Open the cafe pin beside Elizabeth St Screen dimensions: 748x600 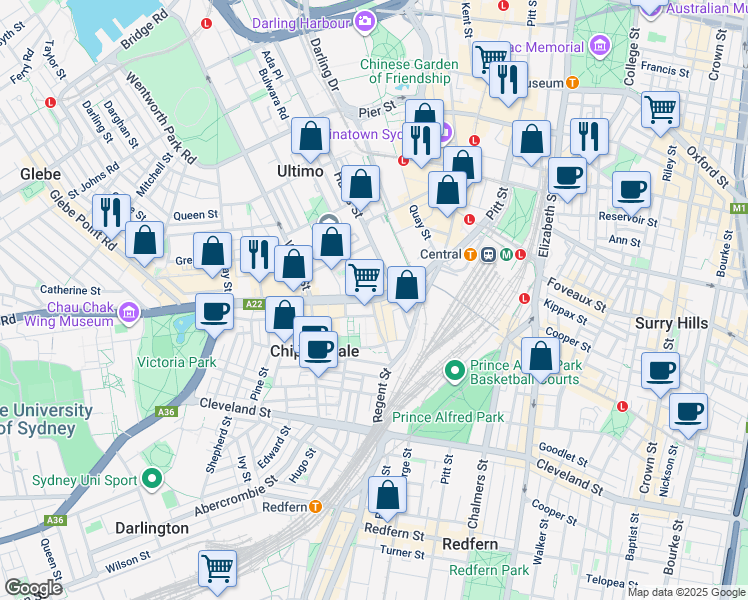click(x=567, y=177)
